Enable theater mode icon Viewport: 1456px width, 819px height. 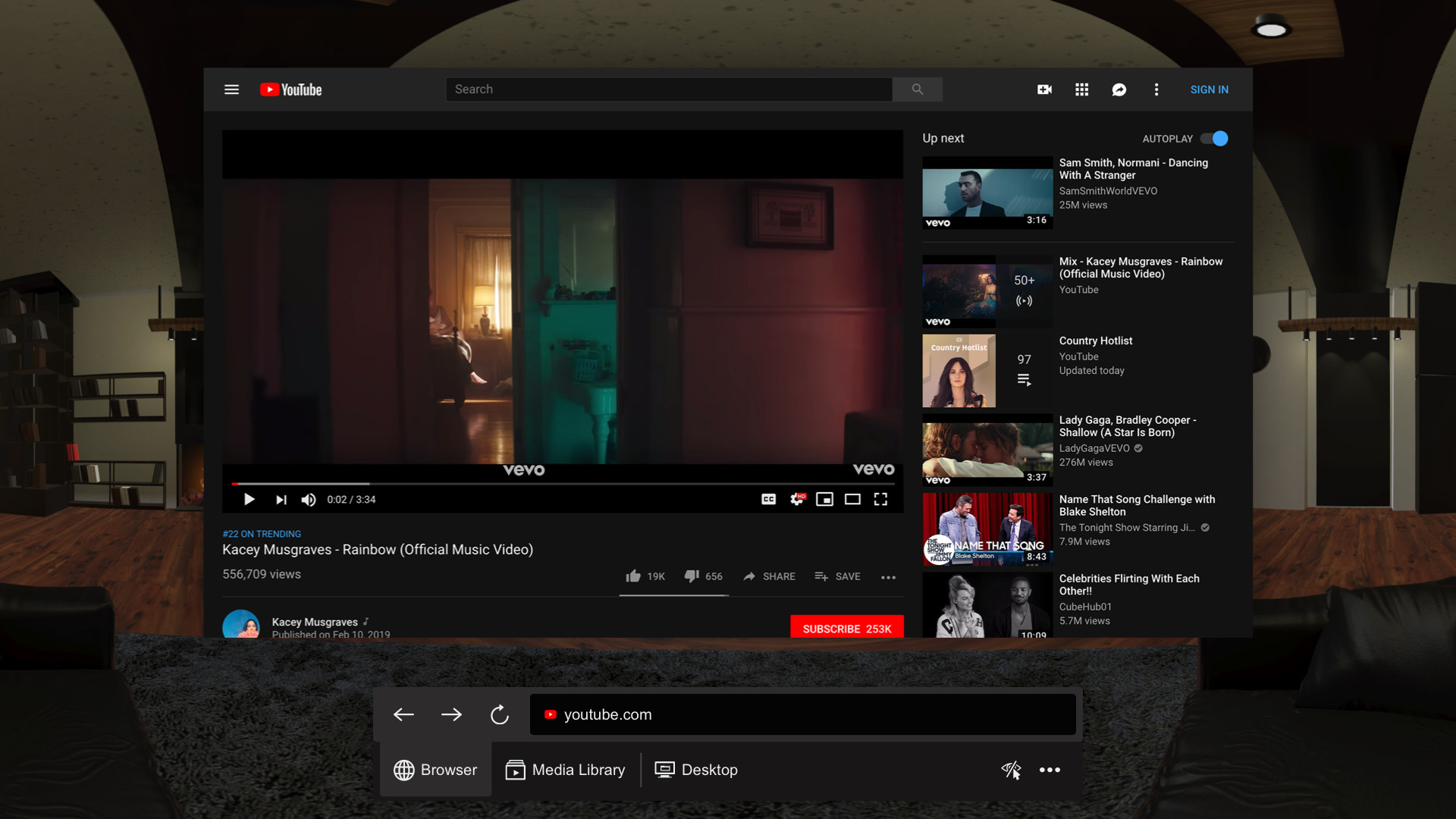[x=852, y=499]
